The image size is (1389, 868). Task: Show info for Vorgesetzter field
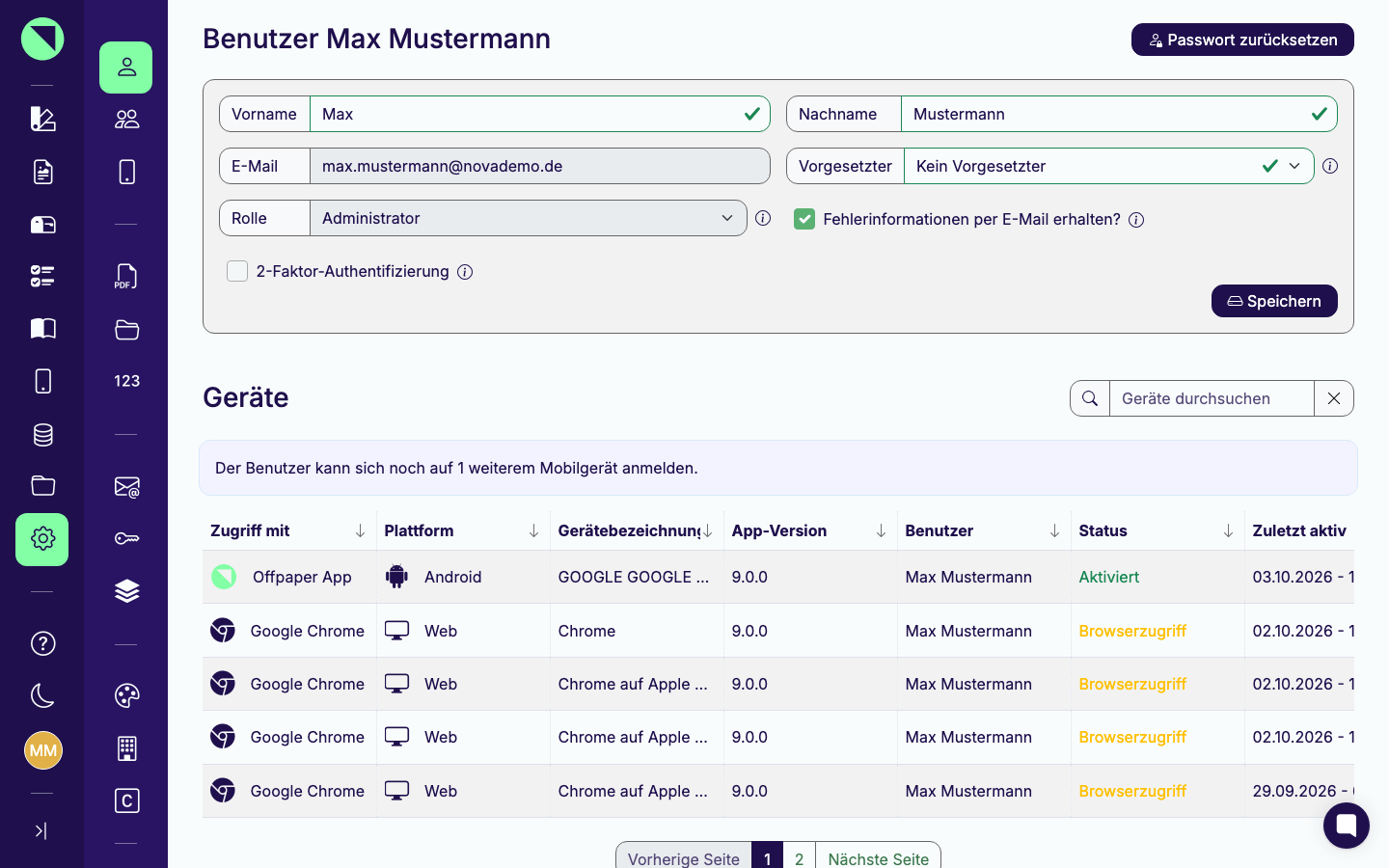coord(1330,166)
